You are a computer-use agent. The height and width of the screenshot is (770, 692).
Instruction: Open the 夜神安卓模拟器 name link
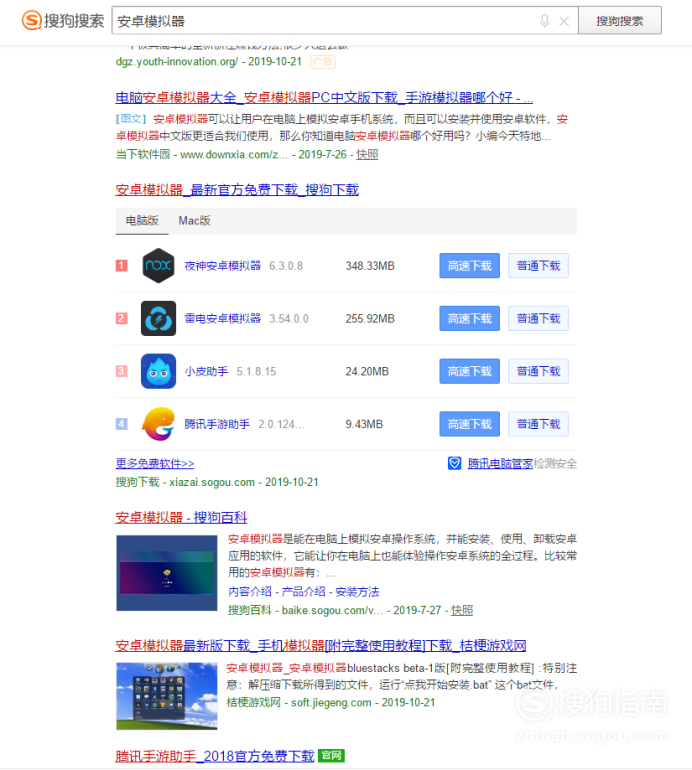(x=222, y=266)
